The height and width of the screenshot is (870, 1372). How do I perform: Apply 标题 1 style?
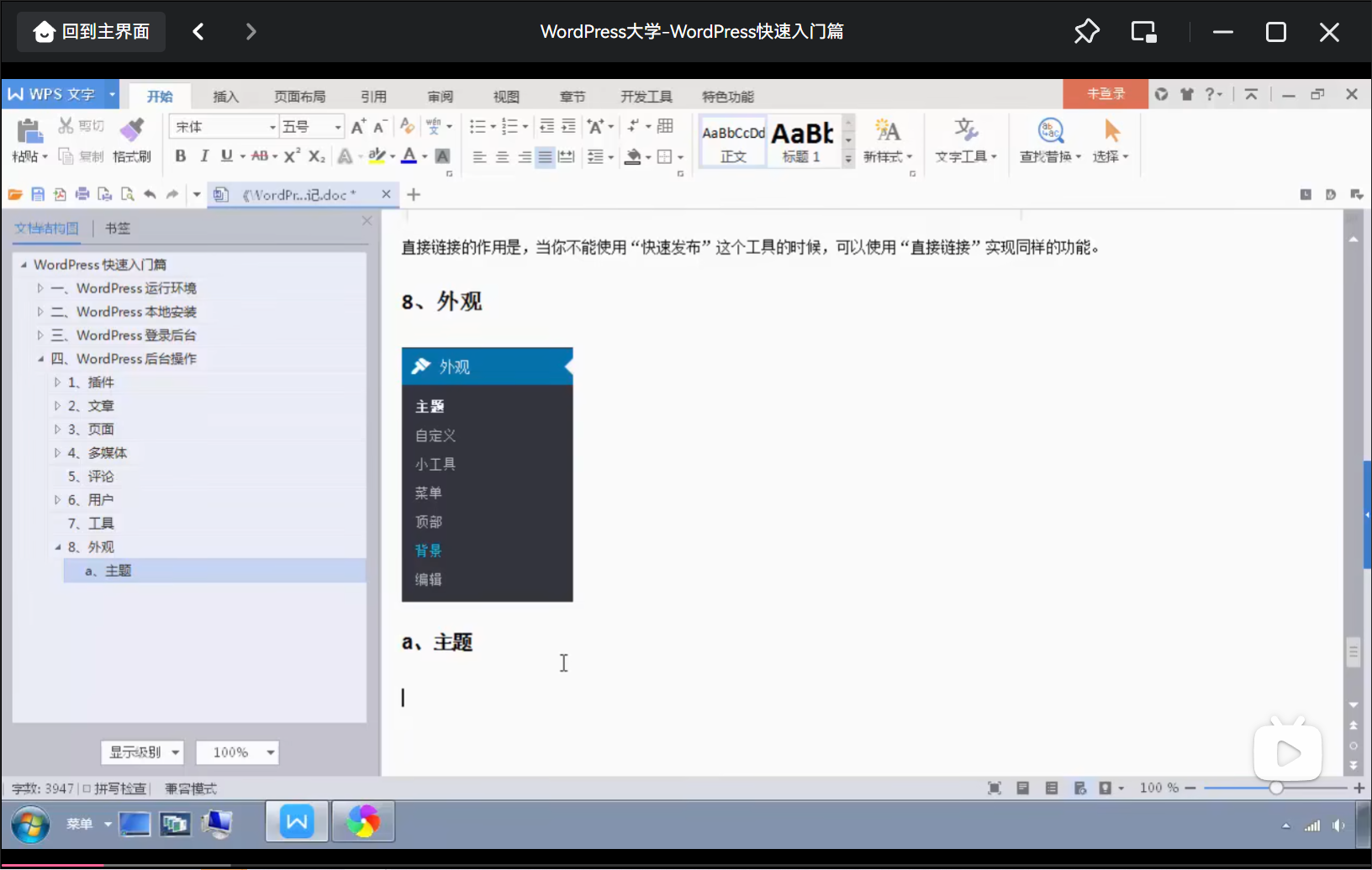pyautogui.click(x=802, y=141)
